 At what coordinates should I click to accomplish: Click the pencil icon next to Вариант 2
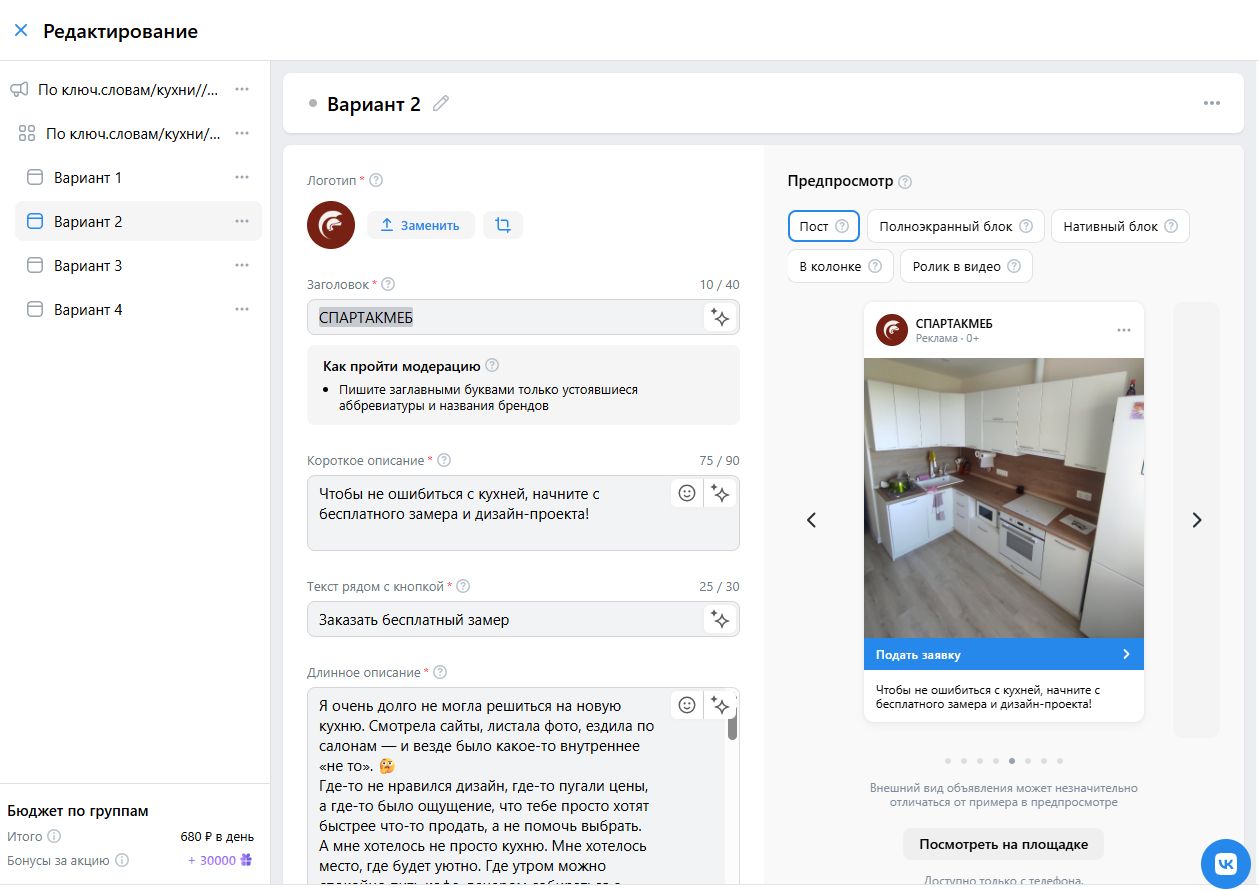(441, 103)
